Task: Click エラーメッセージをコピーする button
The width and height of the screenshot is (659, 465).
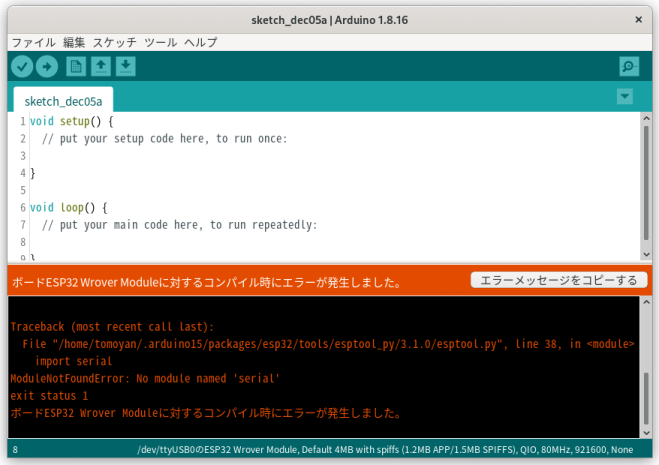Action: click(x=559, y=280)
